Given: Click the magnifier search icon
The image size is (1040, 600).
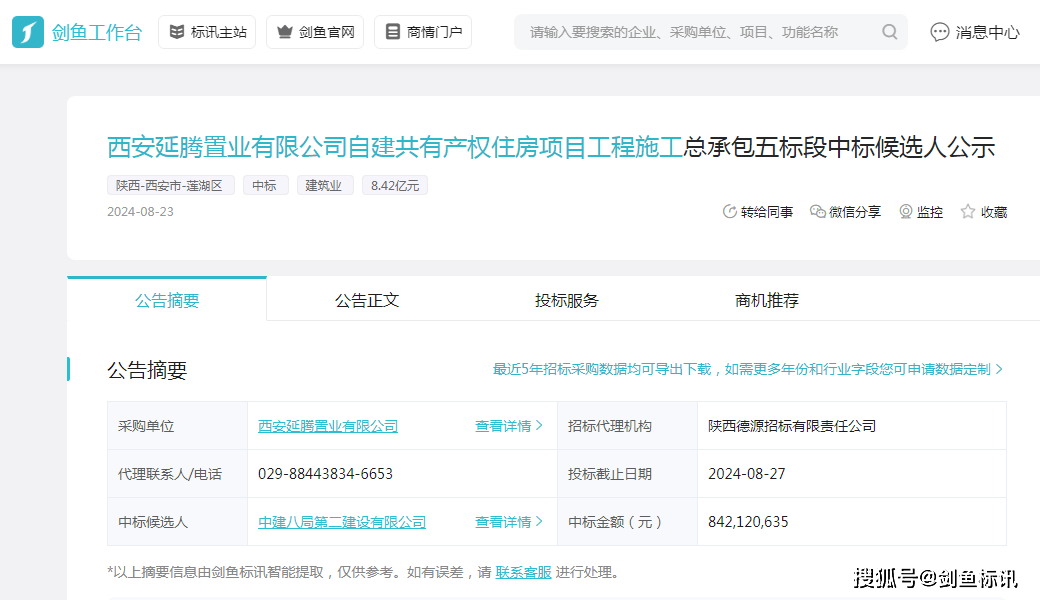Looking at the screenshot, I should coord(889,32).
